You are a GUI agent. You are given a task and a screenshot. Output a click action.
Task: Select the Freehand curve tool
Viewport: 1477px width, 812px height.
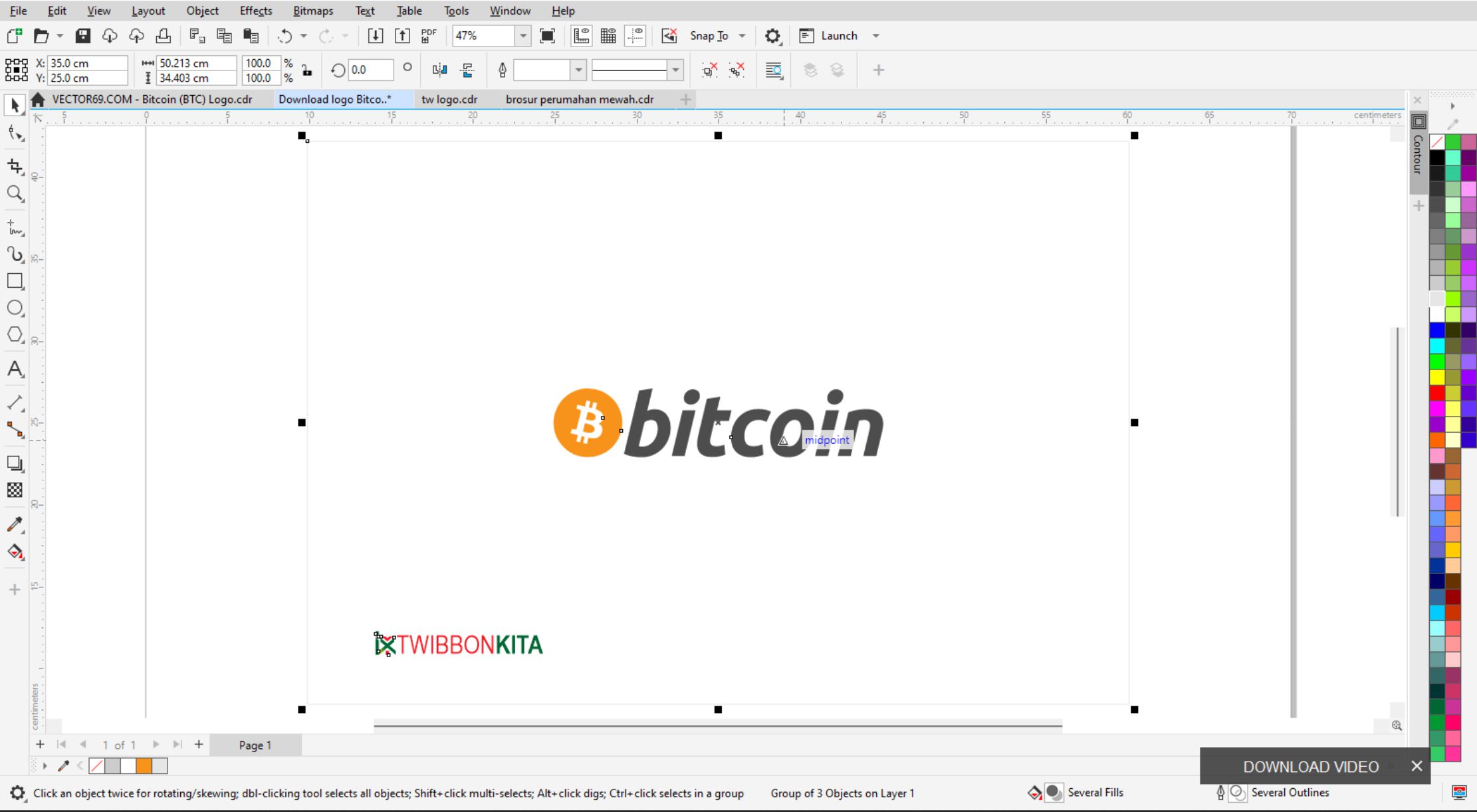pos(15,228)
